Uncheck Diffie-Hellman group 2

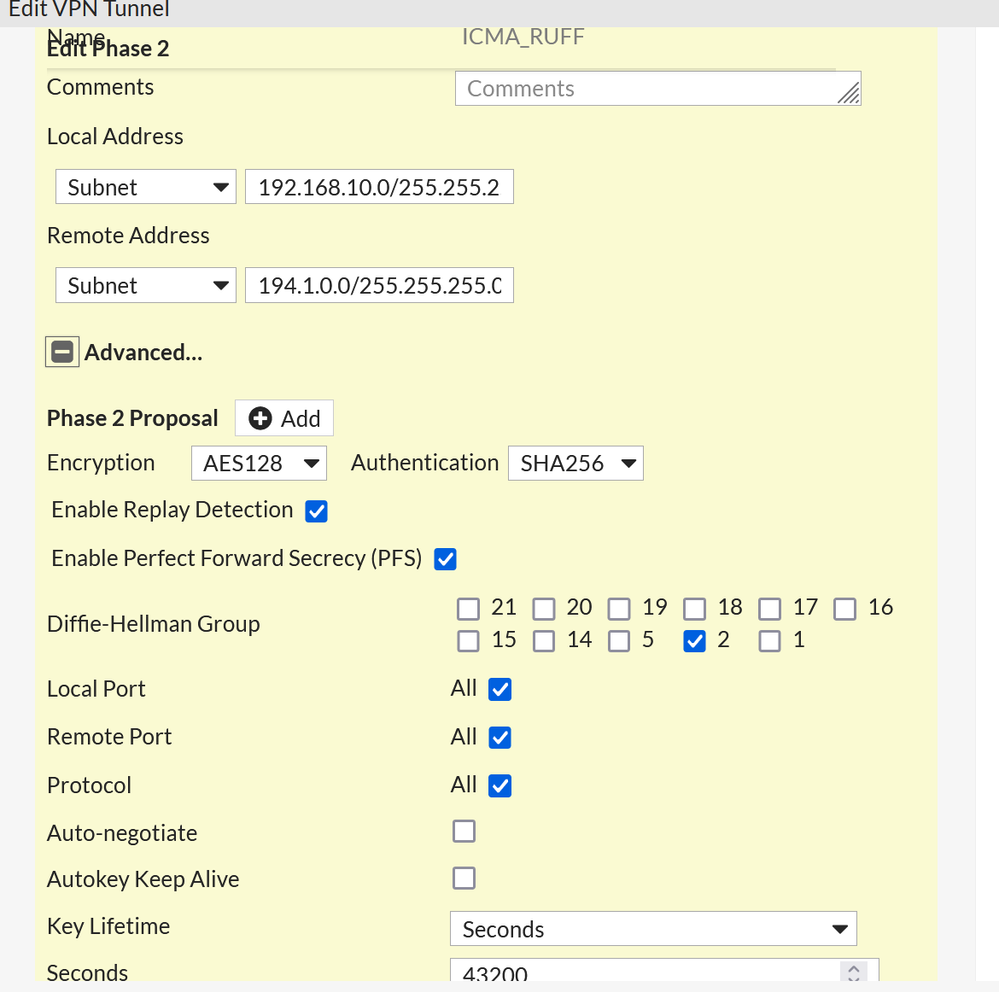(694, 641)
